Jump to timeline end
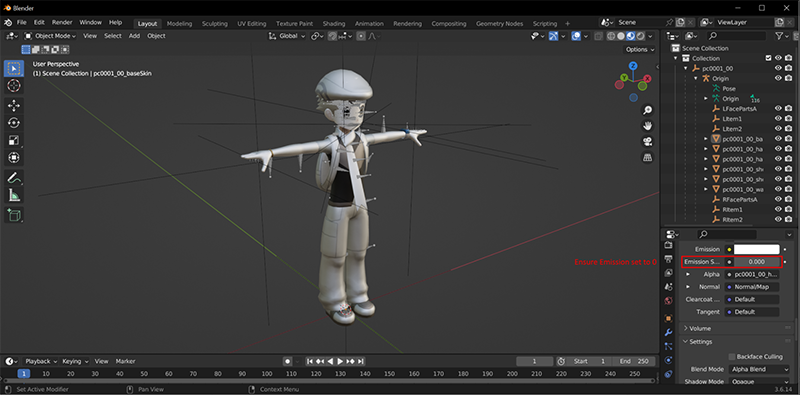The image size is (800, 395). 361,361
